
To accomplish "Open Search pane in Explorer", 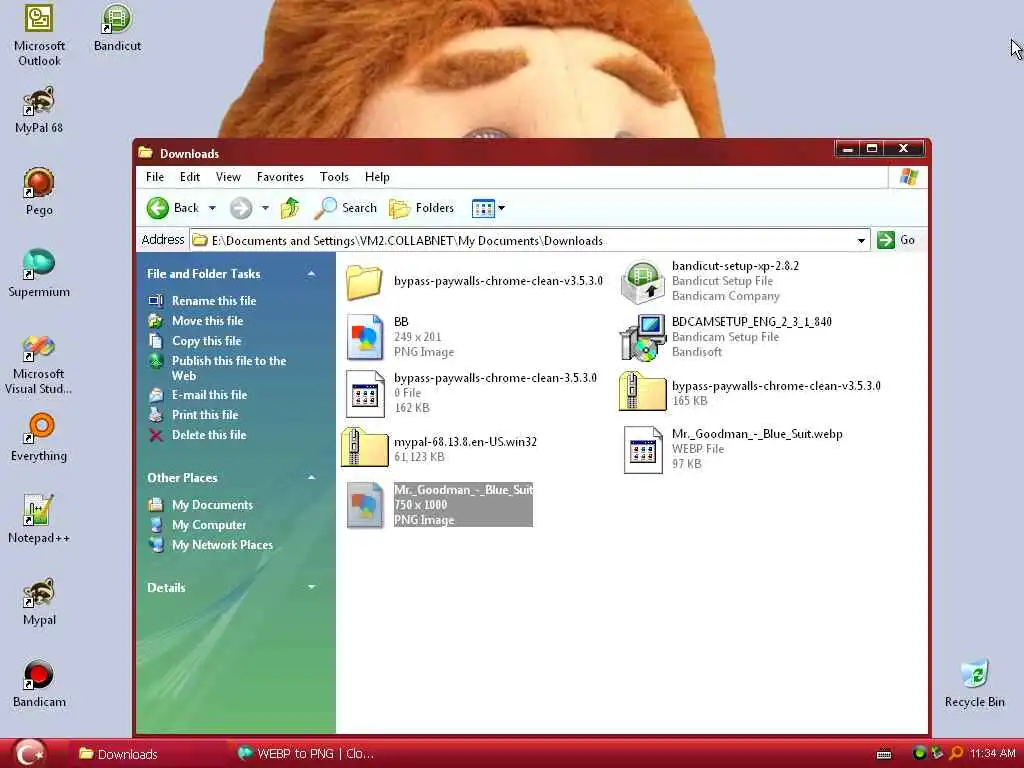I will pos(345,208).
